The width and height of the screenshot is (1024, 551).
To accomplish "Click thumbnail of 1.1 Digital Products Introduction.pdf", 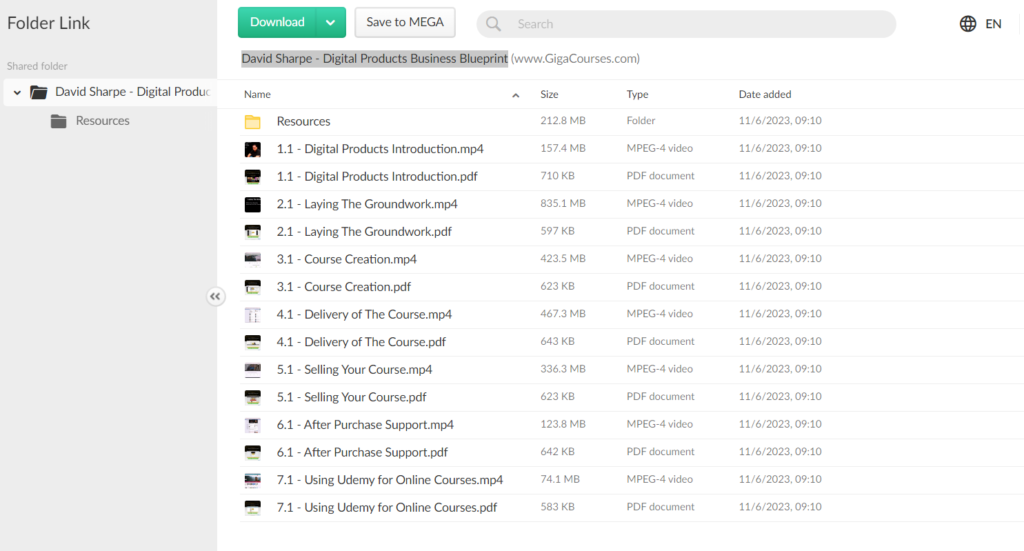I will coord(253,177).
